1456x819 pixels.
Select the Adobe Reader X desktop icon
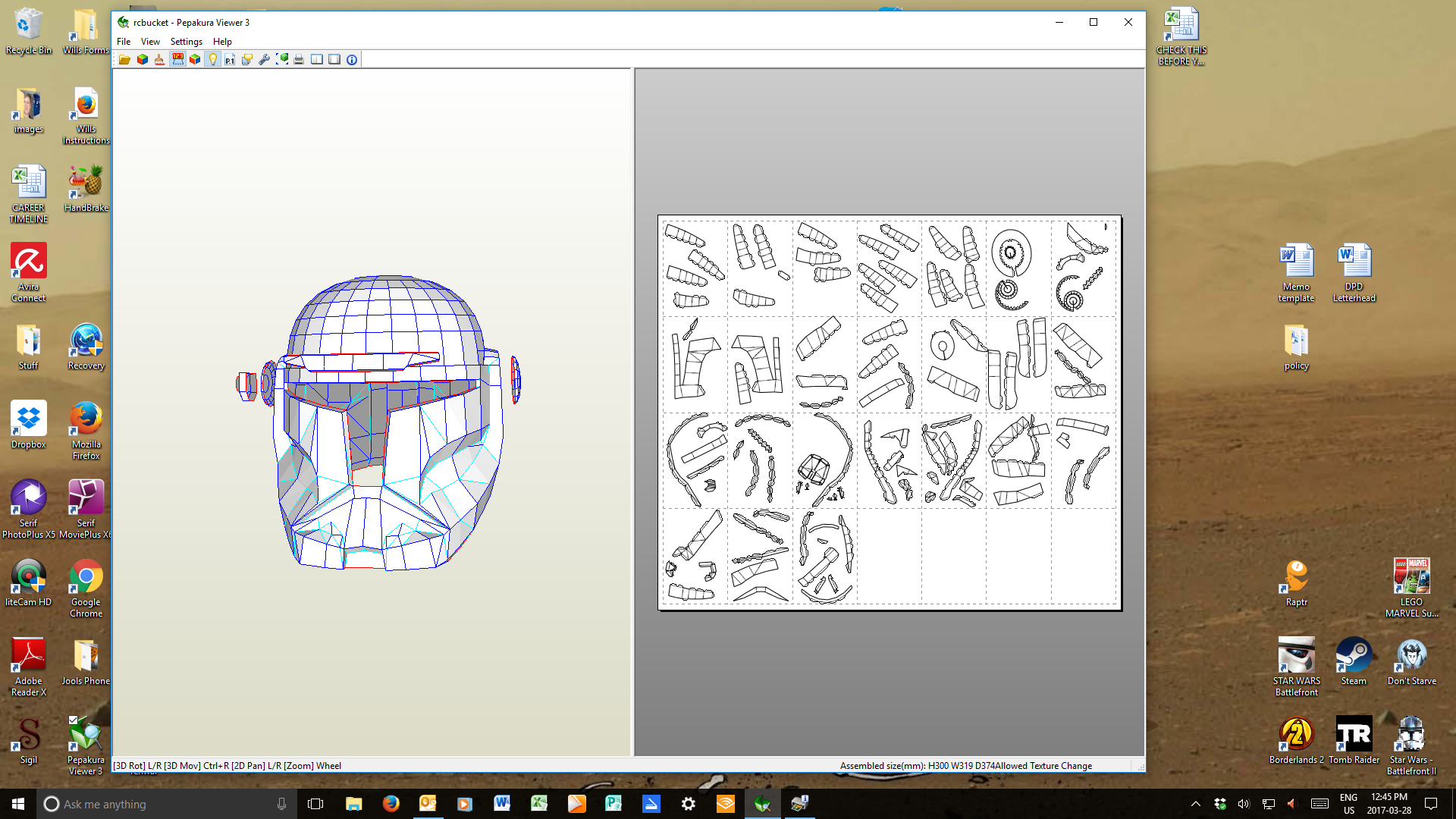point(29,667)
